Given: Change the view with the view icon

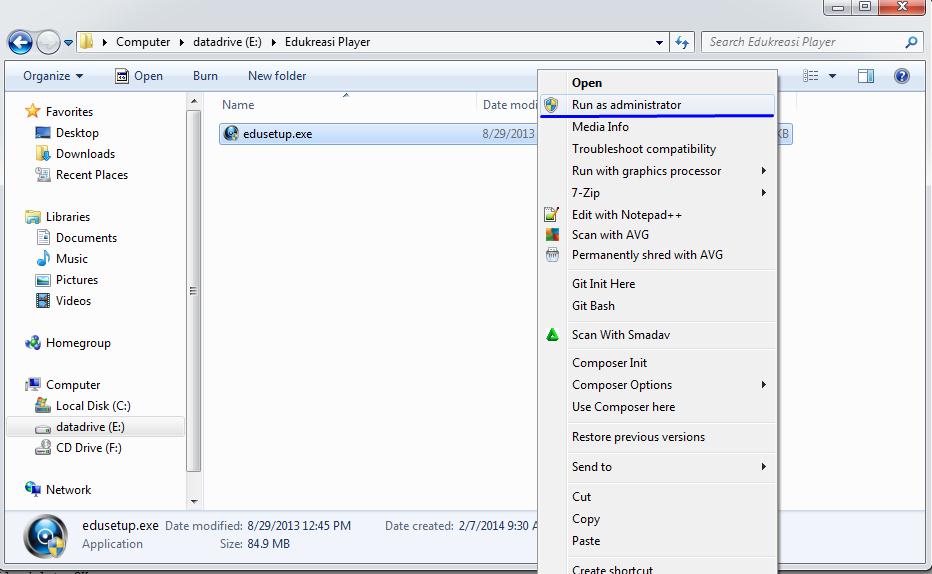Looking at the screenshot, I should 811,76.
